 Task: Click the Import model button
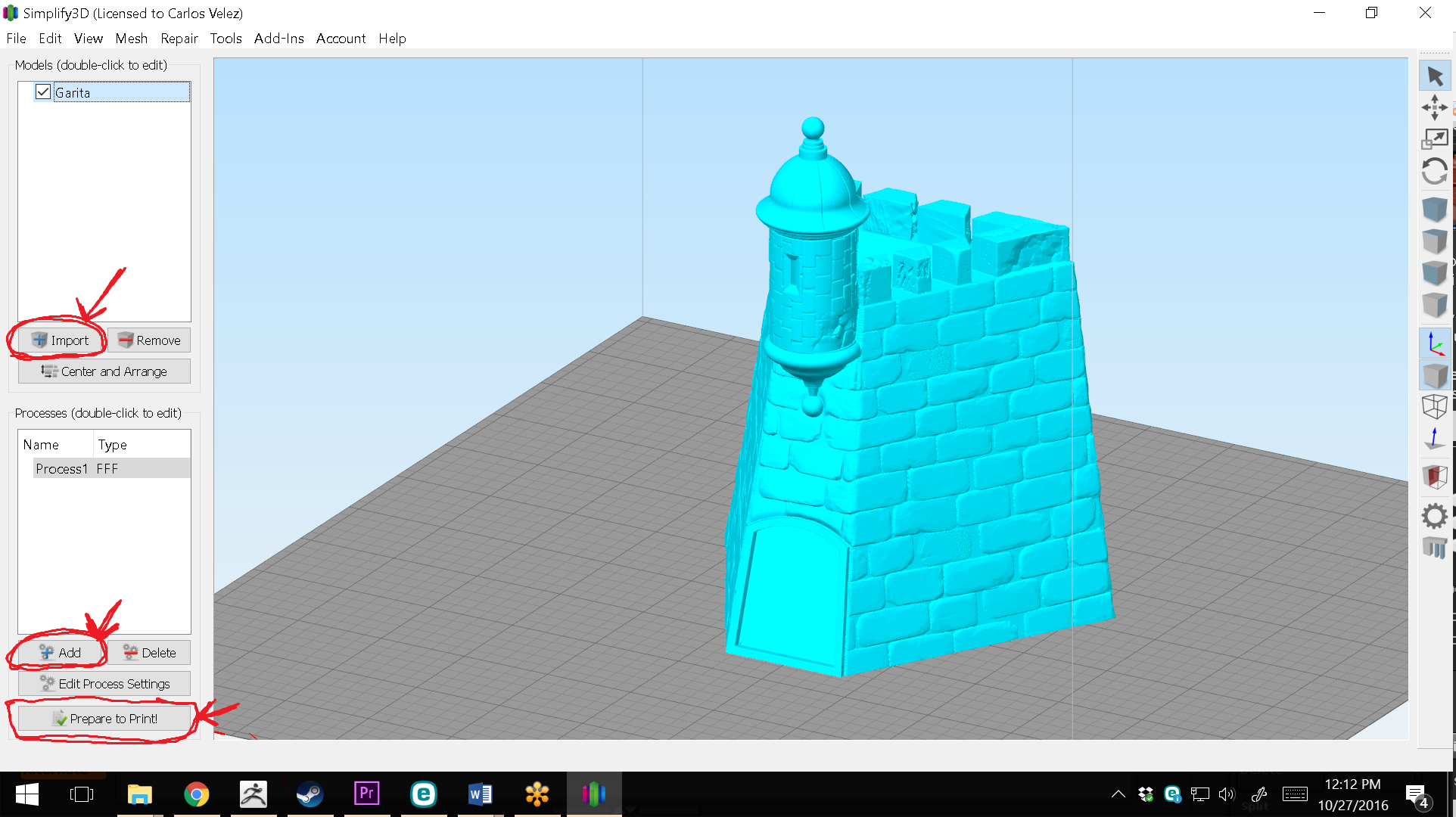(61, 340)
